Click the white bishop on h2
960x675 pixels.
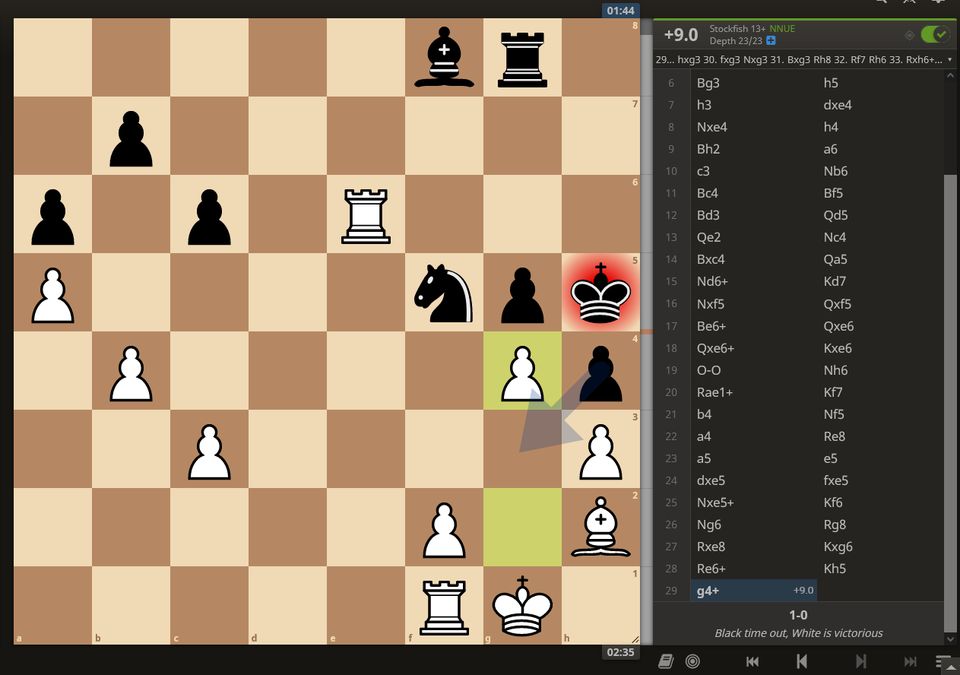pyautogui.click(x=600, y=526)
